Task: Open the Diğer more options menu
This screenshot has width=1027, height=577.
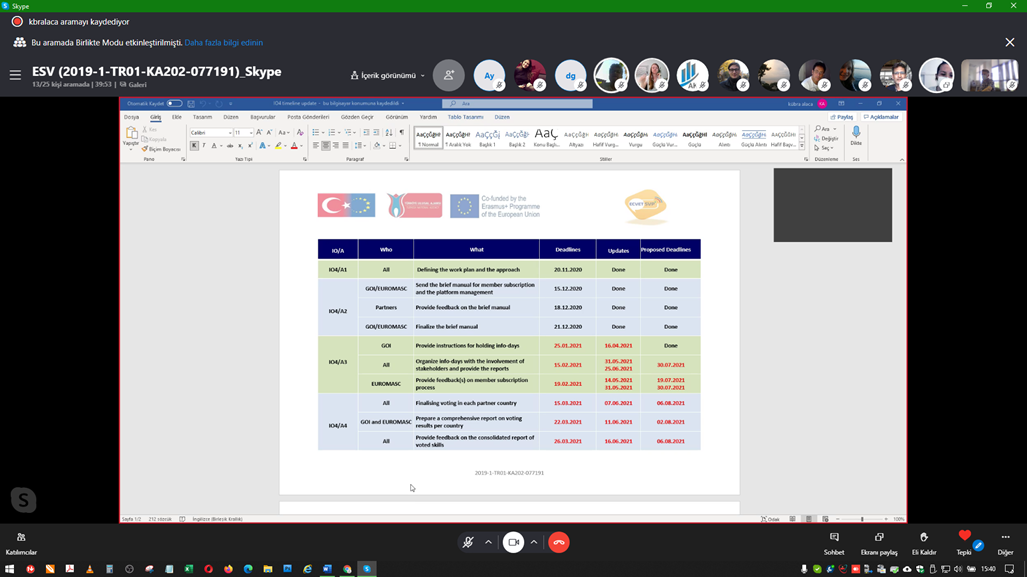Action: (x=1005, y=543)
